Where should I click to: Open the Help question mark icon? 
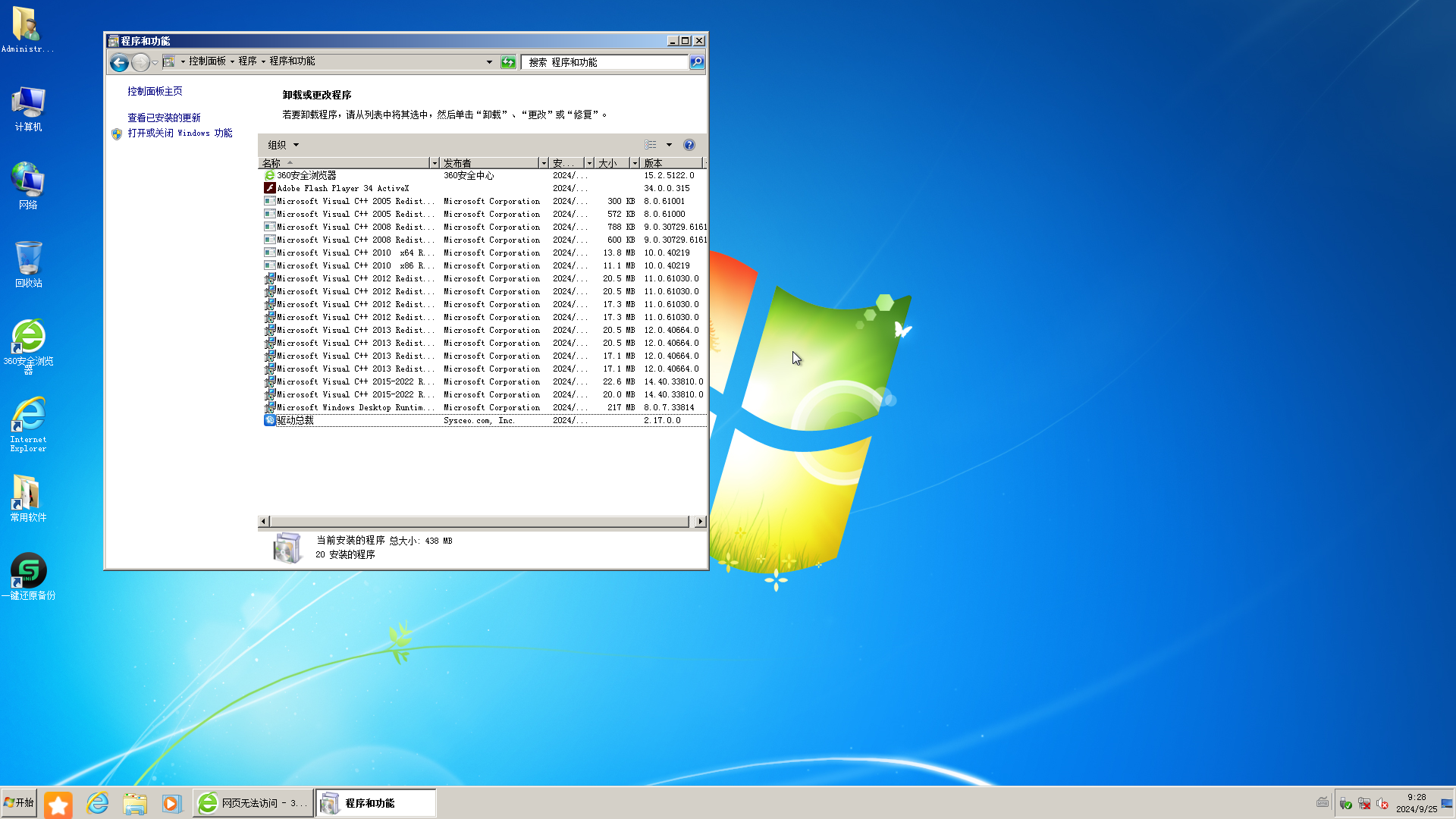coord(689,145)
